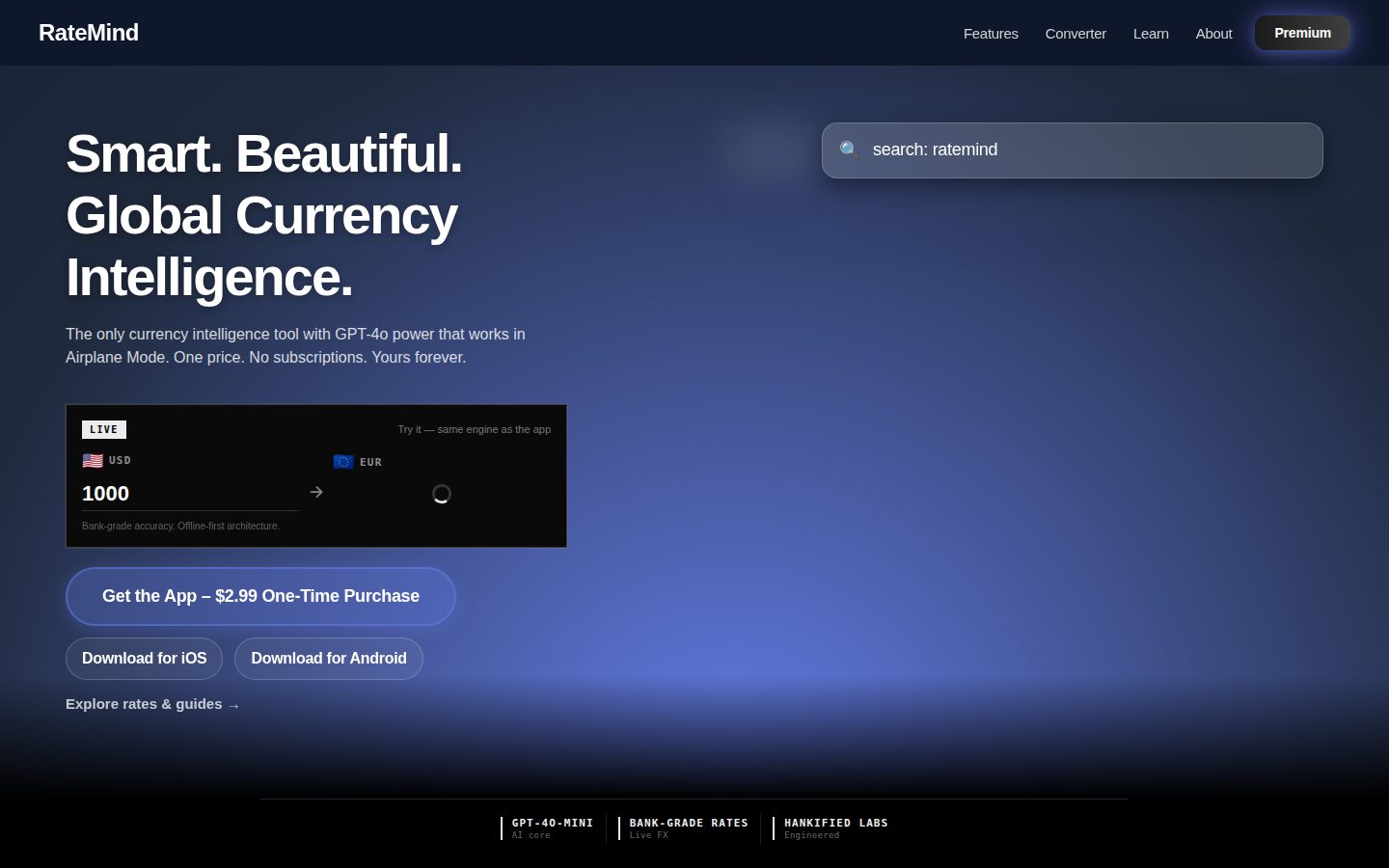1389x868 pixels.
Task: Select the USD currency label
Action: 120,460
